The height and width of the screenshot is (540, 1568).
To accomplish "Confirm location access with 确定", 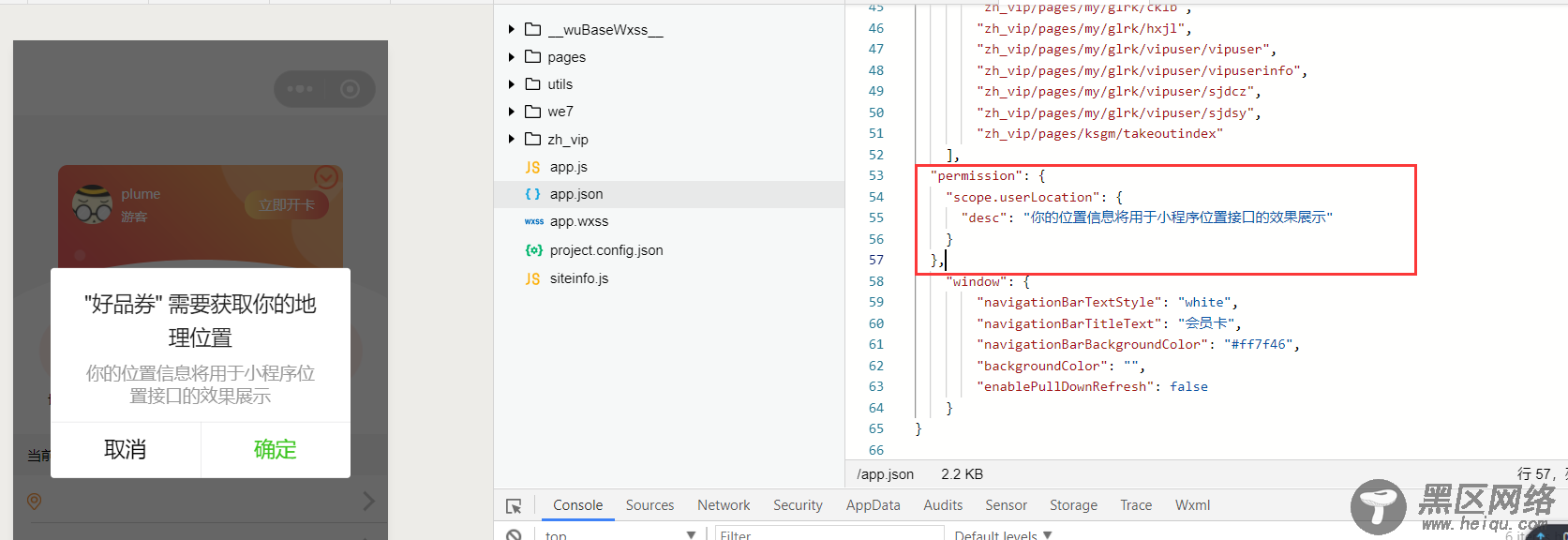I will coord(276,450).
